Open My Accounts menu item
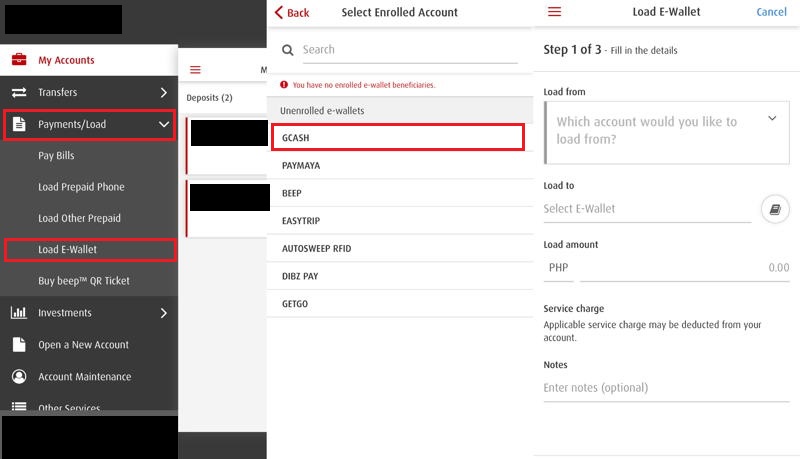Image resolution: width=800 pixels, height=459 pixels. click(89, 60)
